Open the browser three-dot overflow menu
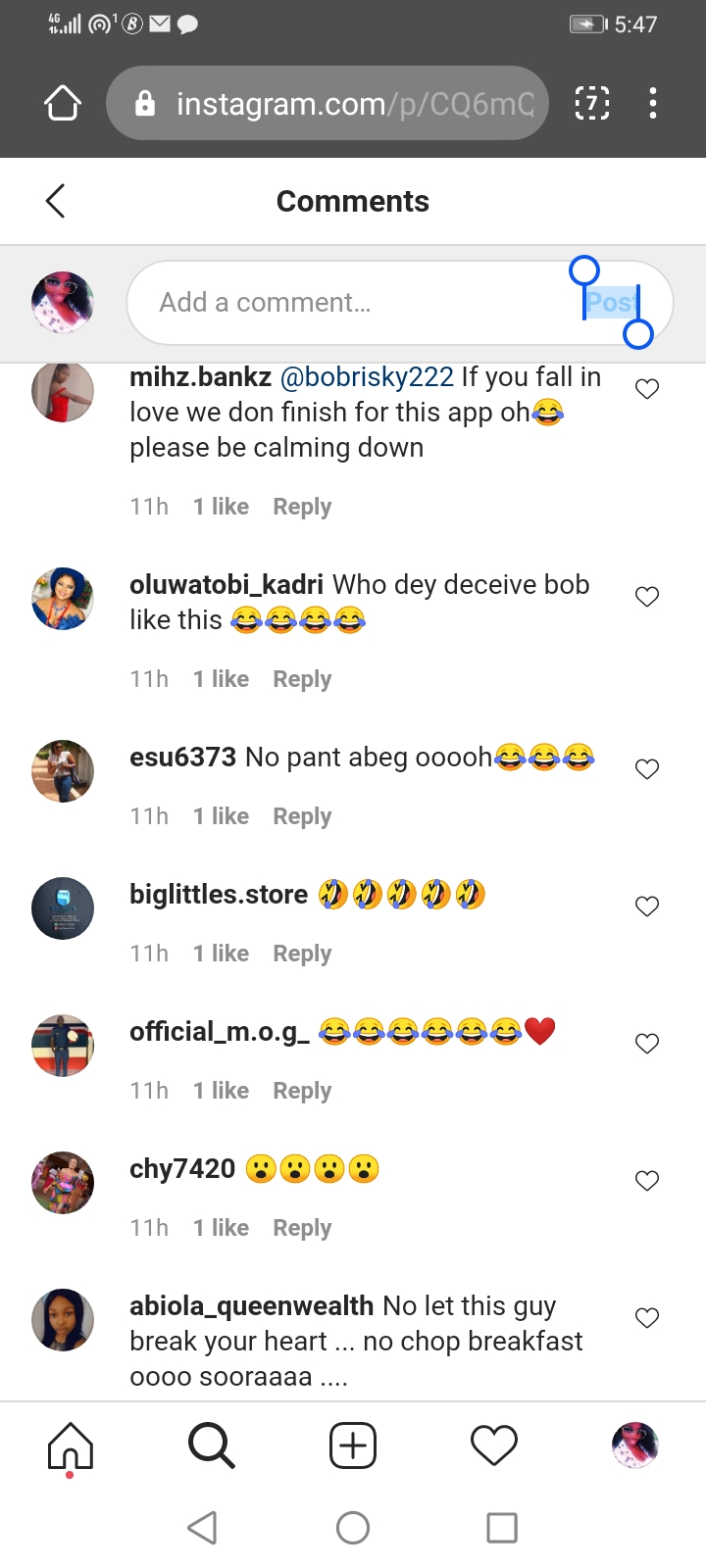The height and width of the screenshot is (1568, 706). [x=653, y=103]
